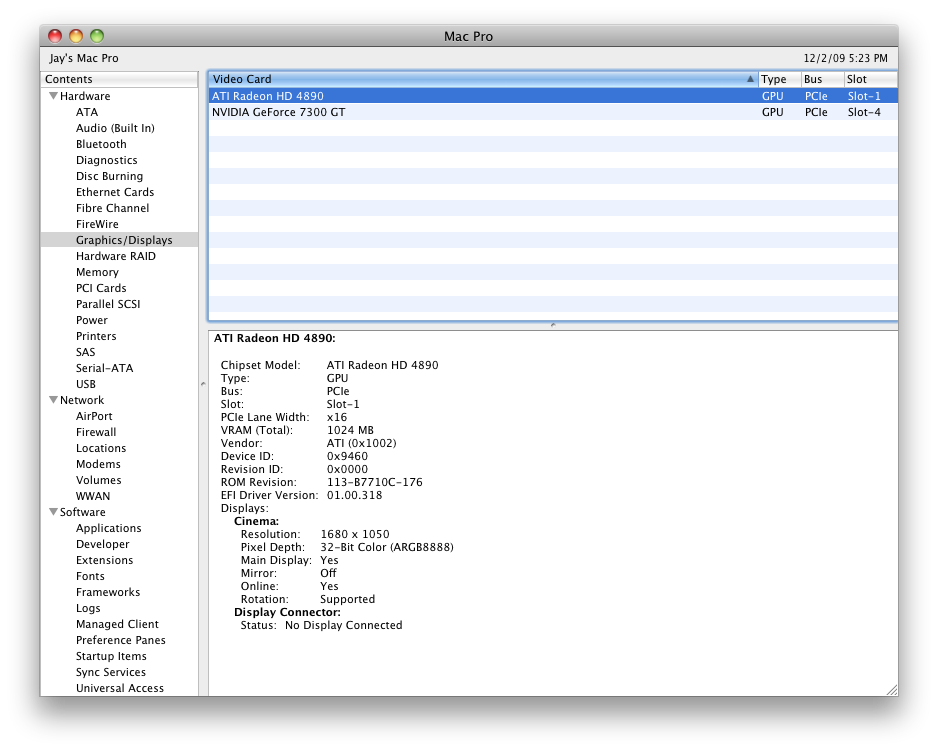Click the Hardware section label
This screenshot has height=751, width=938.
pyautogui.click(x=85, y=96)
